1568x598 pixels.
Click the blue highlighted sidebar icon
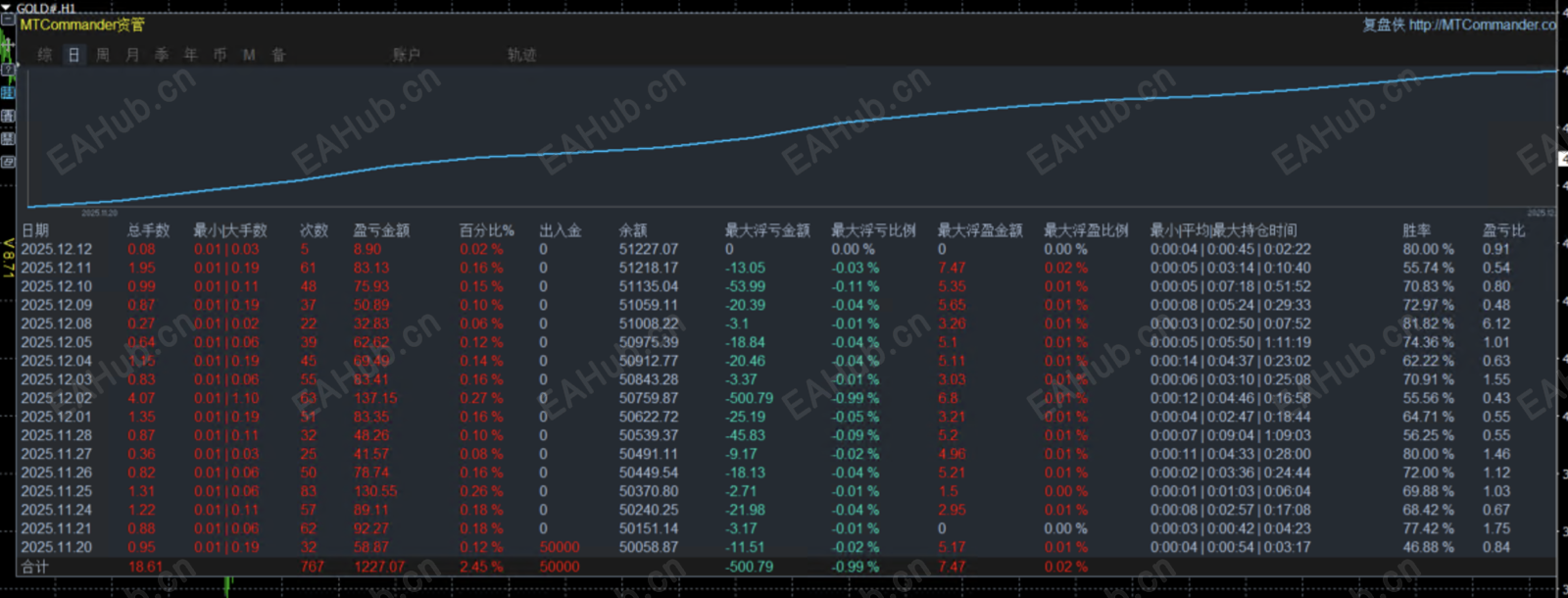(8, 92)
